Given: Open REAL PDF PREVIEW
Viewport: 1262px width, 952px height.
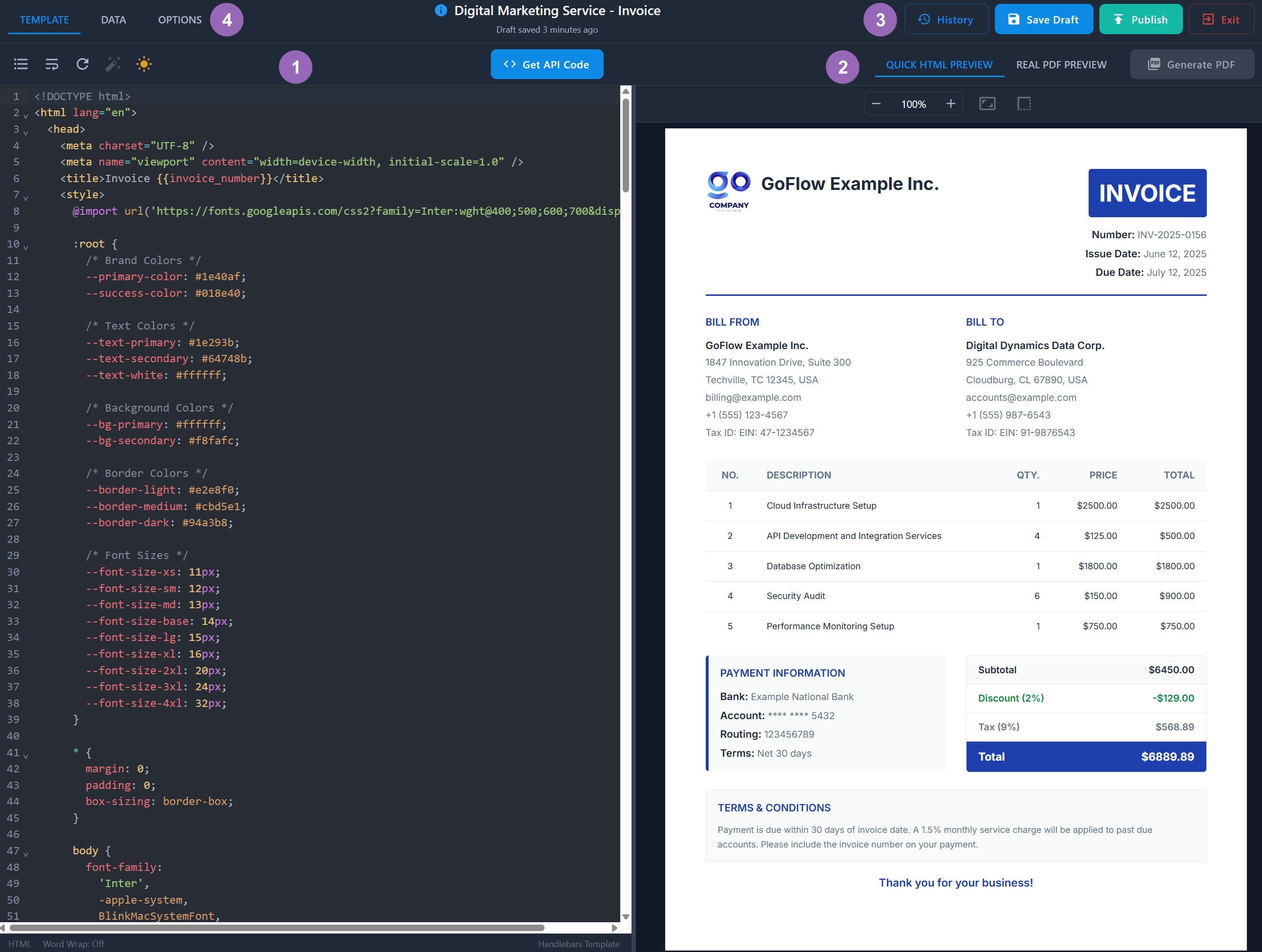Looking at the screenshot, I should point(1061,64).
